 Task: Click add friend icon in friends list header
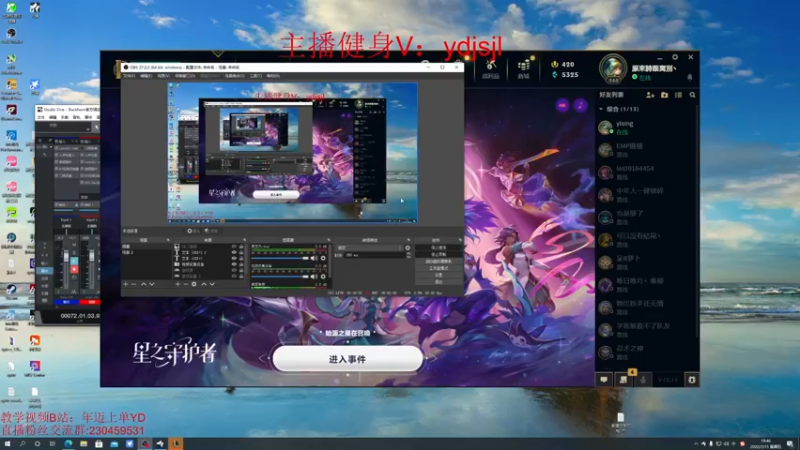tap(650, 95)
